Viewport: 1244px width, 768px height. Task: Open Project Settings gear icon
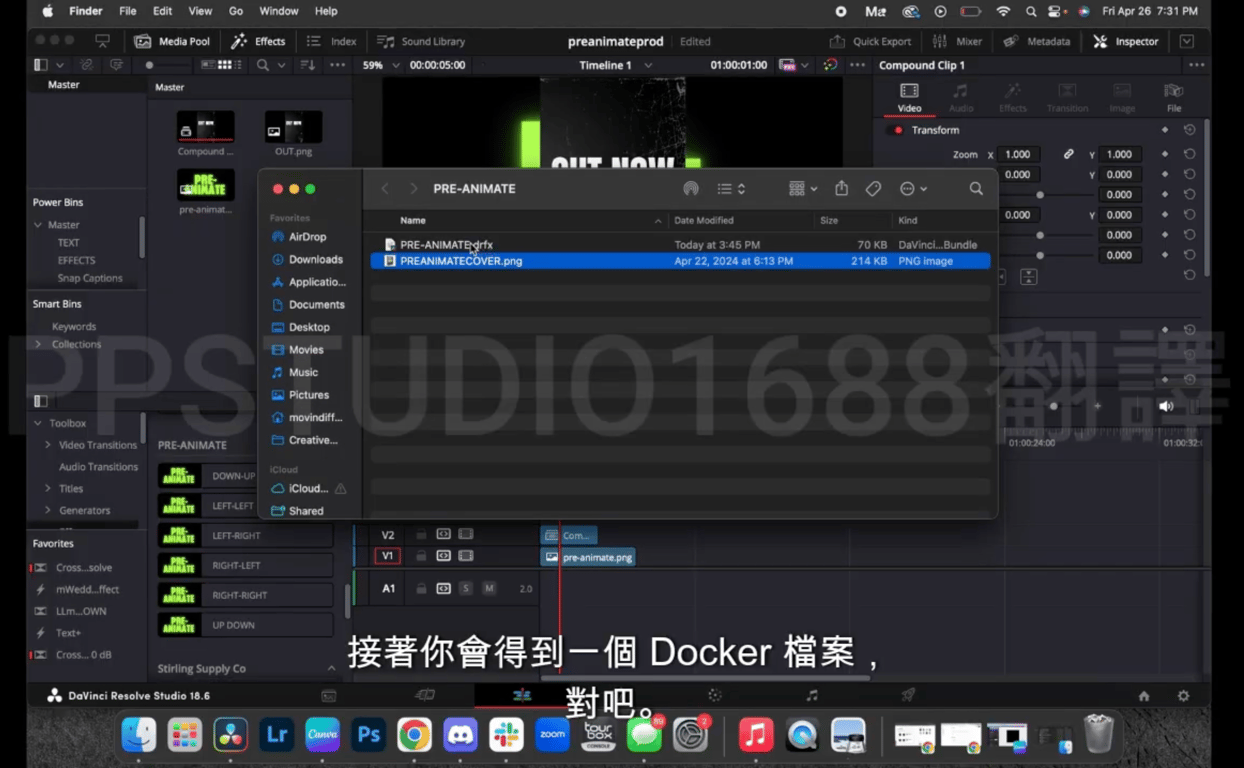tap(1183, 696)
